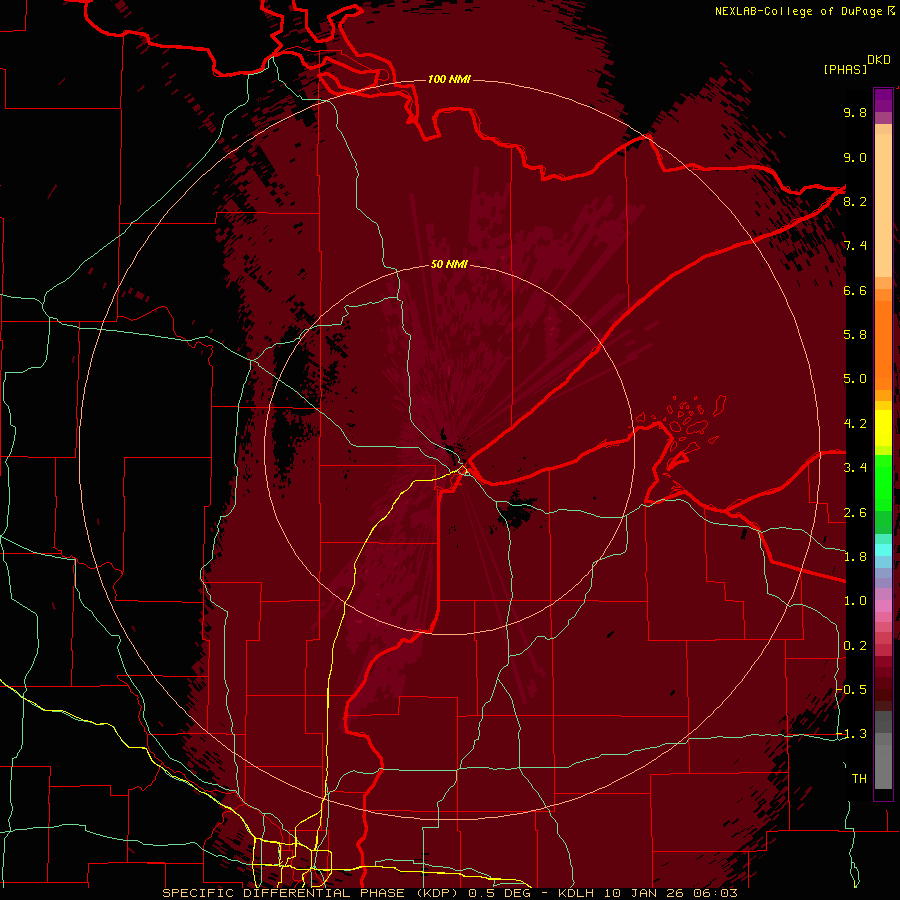Screen dimensions: 900x900
Task: Select the 9.8 value on the color scale
Action: (855, 112)
